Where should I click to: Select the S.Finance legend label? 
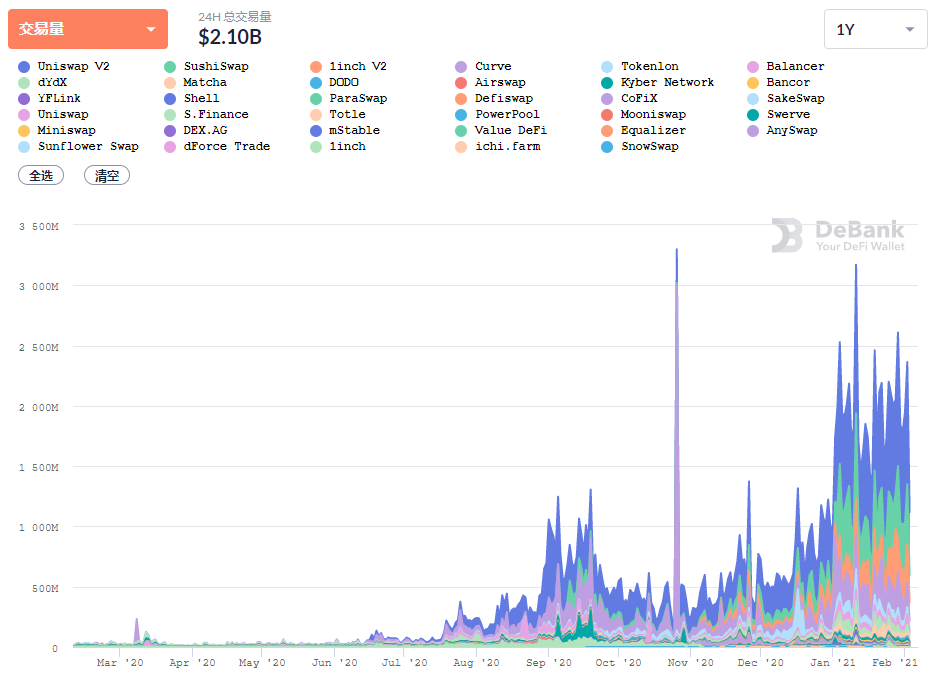[216, 114]
